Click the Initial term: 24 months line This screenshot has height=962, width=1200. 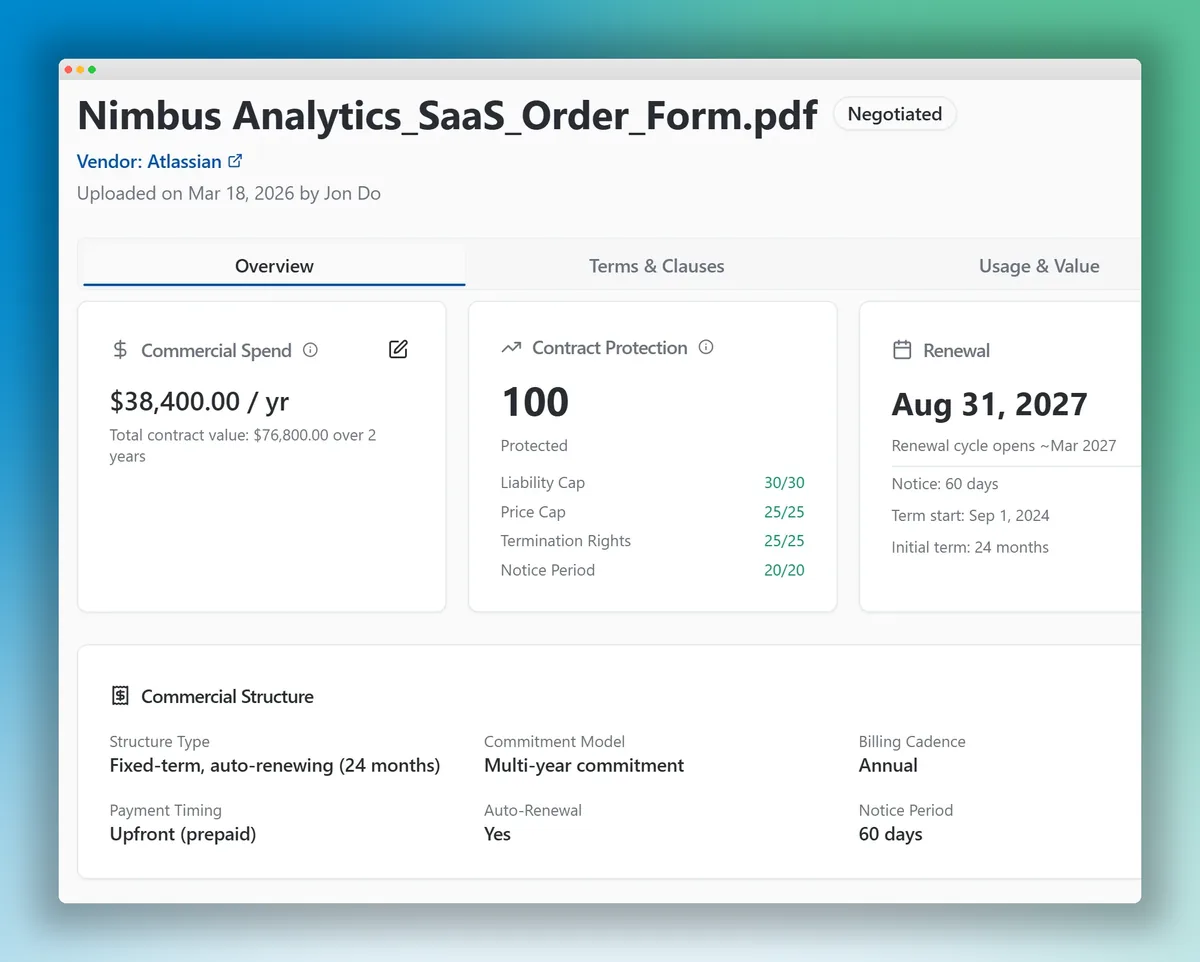click(970, 547)
